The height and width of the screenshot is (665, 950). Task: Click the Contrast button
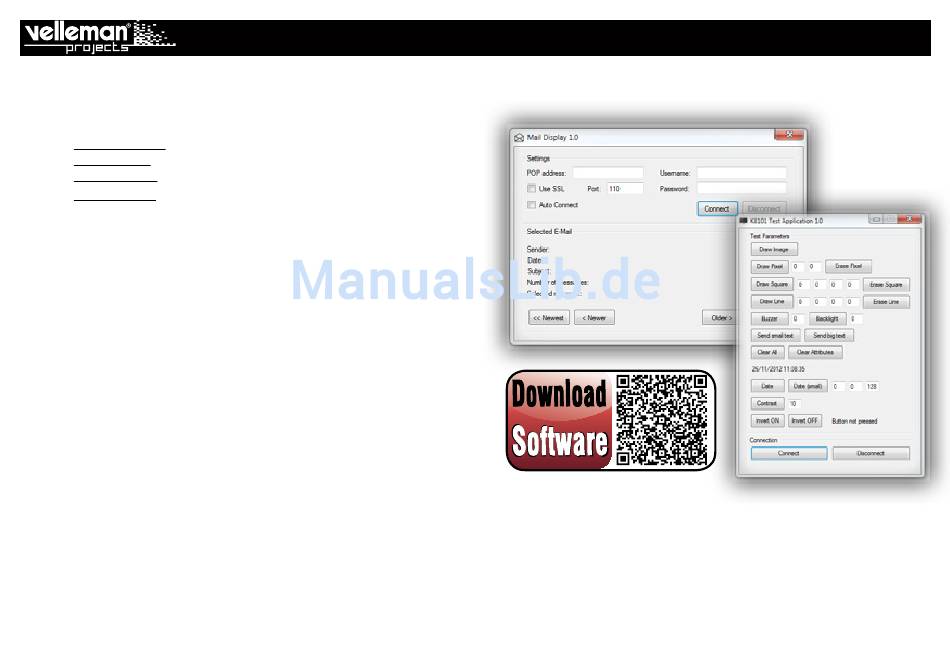(767, 403)
